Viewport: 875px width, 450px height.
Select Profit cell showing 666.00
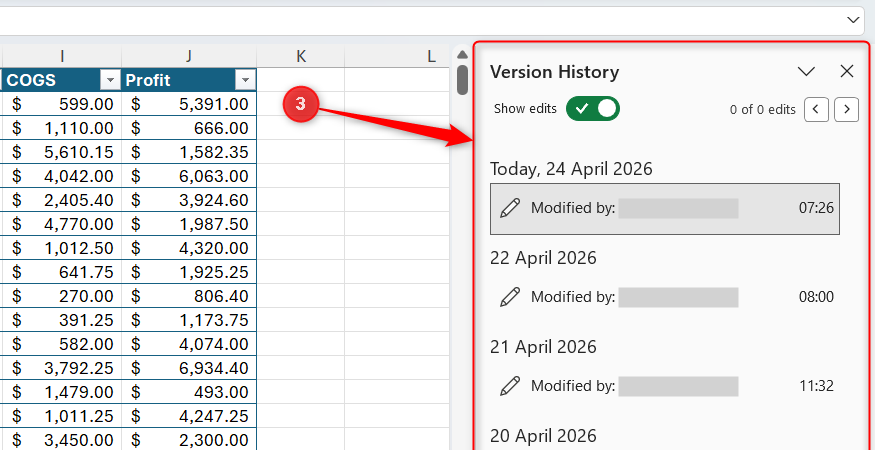[x=189, y=128]
